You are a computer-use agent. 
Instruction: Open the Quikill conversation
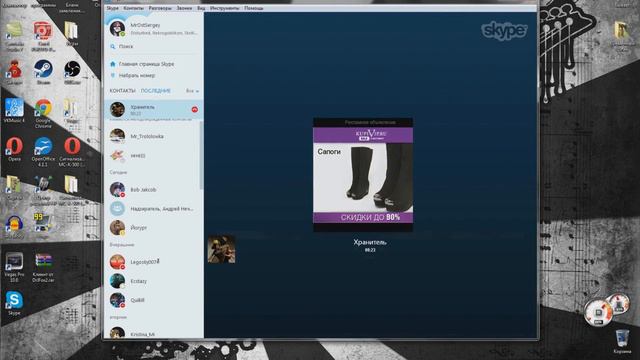click(x=153, y=300)
